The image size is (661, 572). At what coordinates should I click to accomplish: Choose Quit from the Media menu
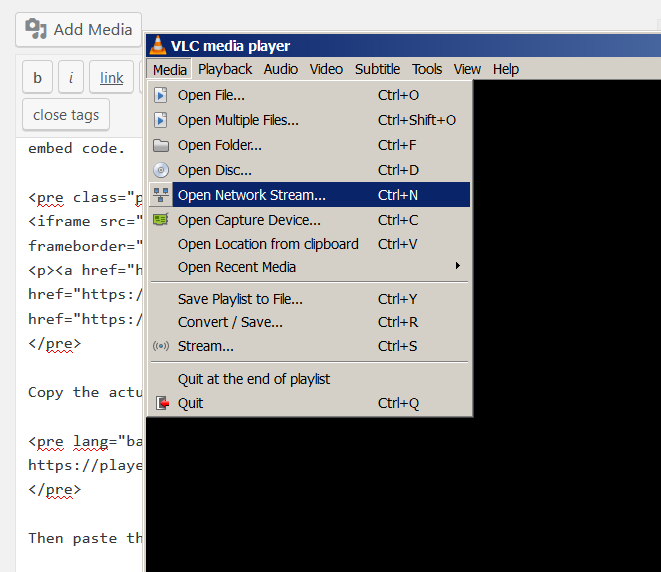click(x=310, y=403)
